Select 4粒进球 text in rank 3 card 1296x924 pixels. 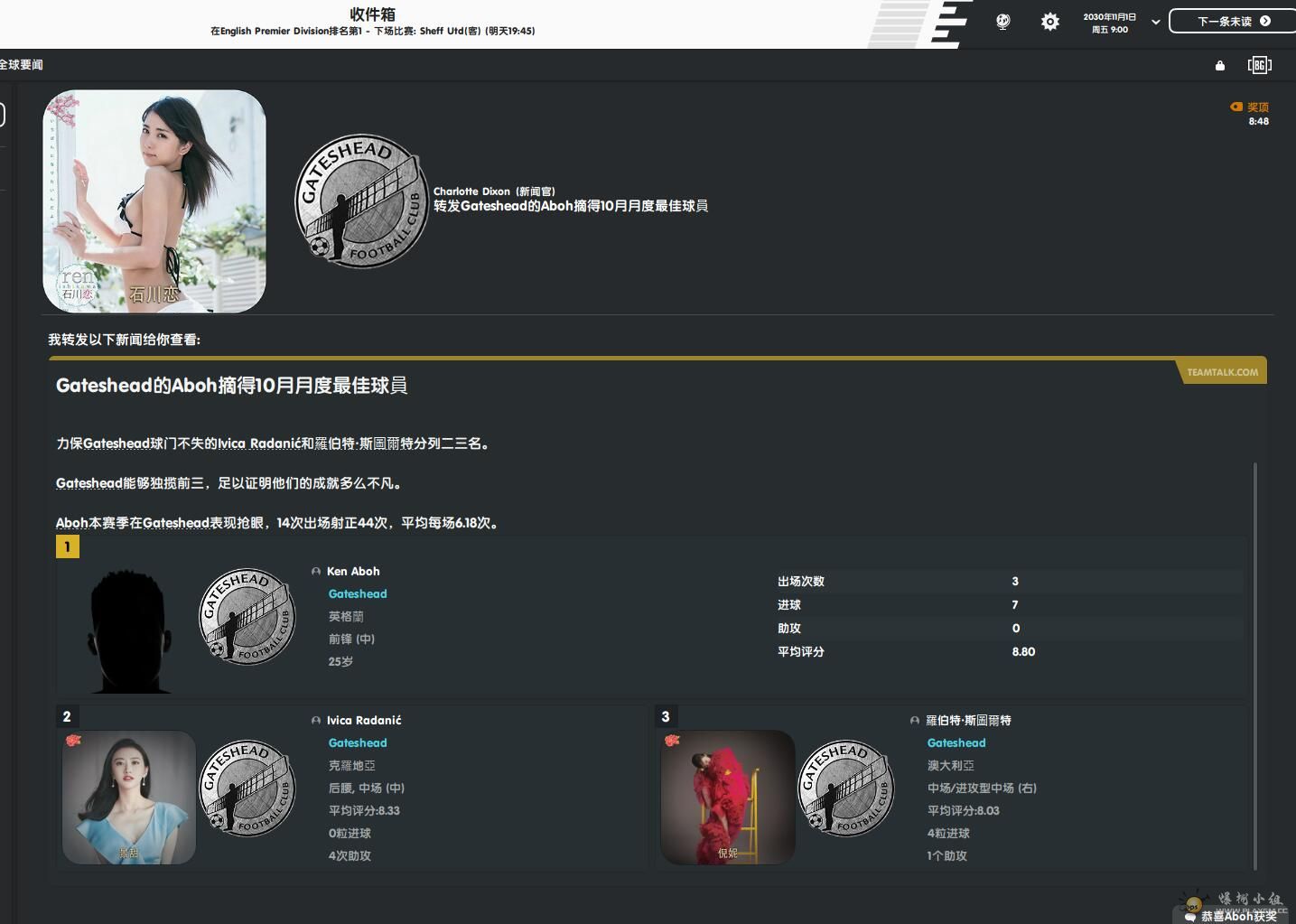pyautogui.click(x=948, y=834)
